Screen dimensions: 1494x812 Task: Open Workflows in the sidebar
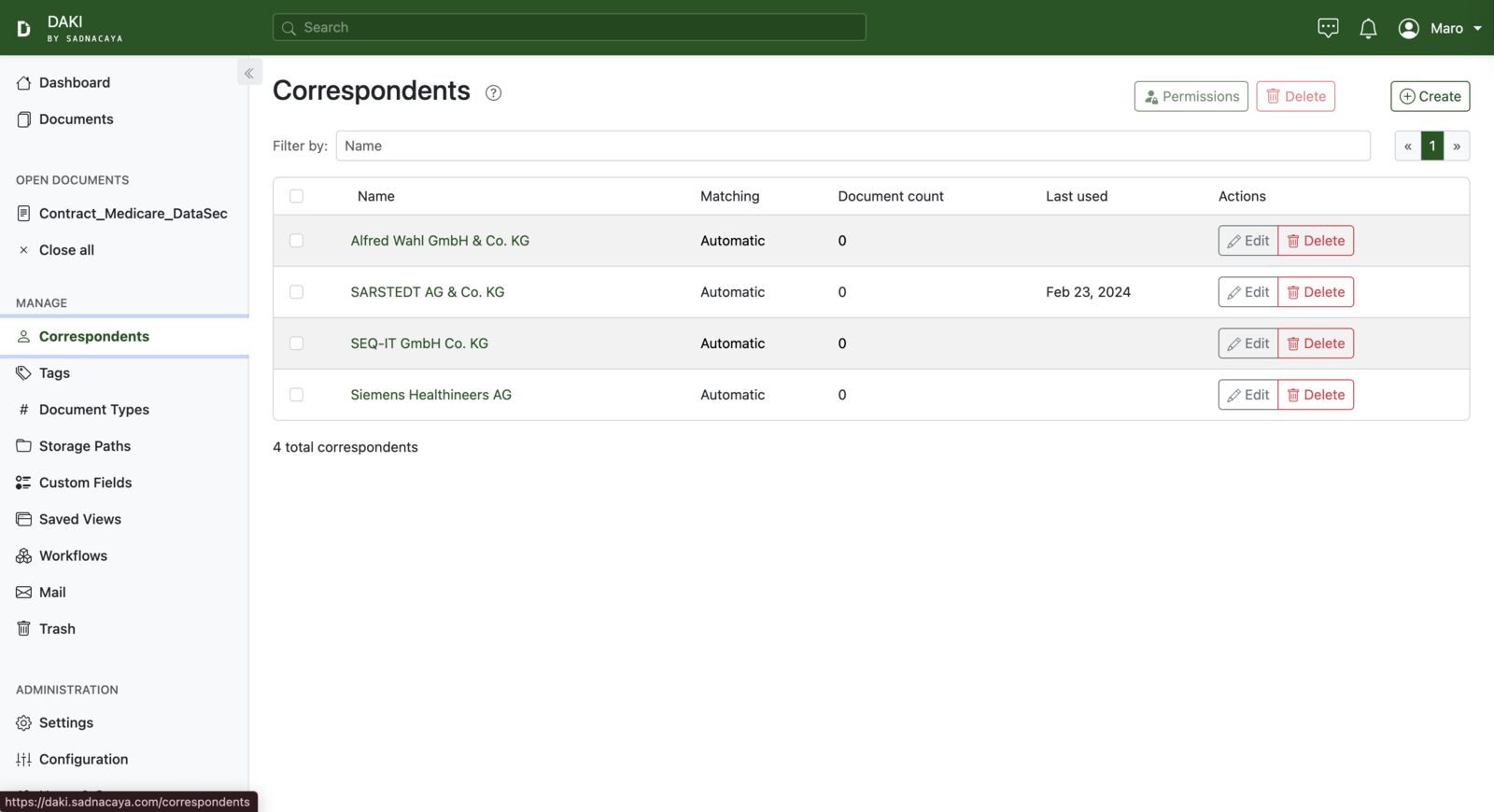[73, 556]
